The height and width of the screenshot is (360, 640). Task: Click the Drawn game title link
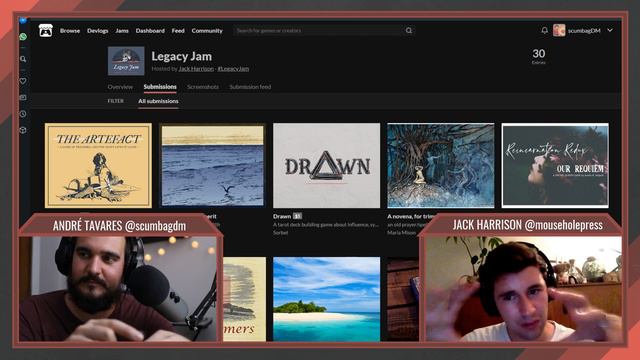(282, 216)
